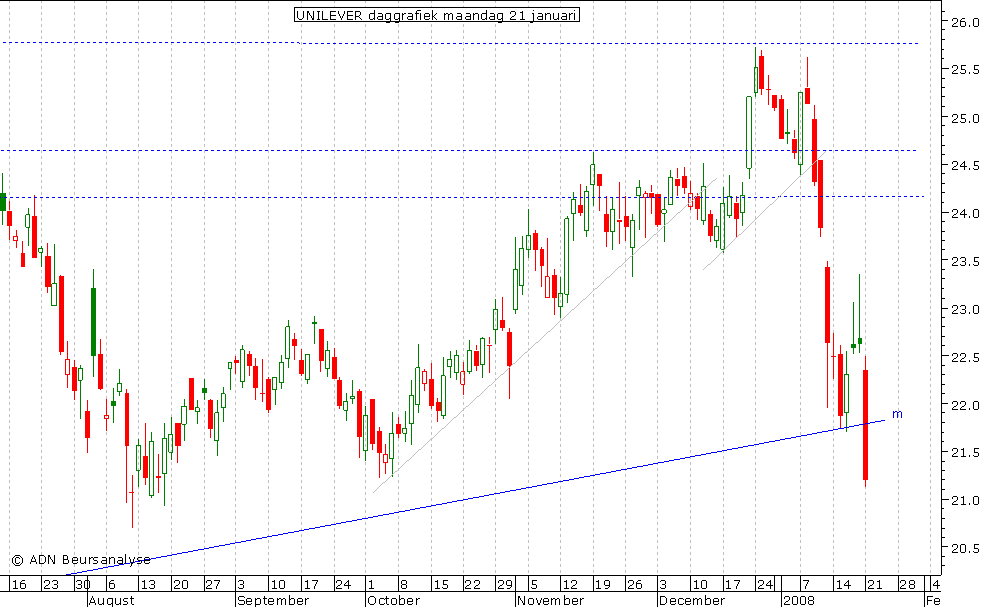This screenshot has width=982, height=607.
Task: Click the date label '28' on the time axis
Action: click(907, 584)
